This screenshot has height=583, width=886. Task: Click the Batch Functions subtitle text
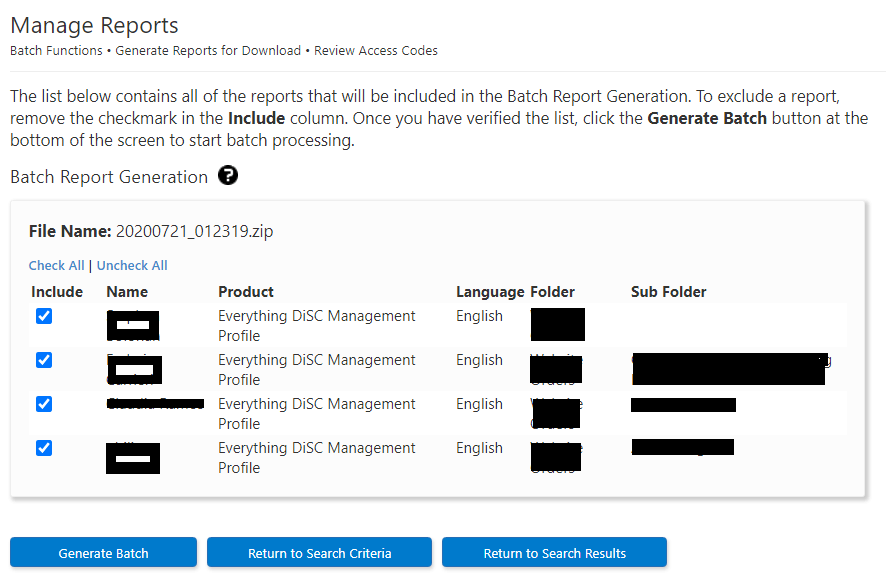pyautogui.click(x=57, y=50)
